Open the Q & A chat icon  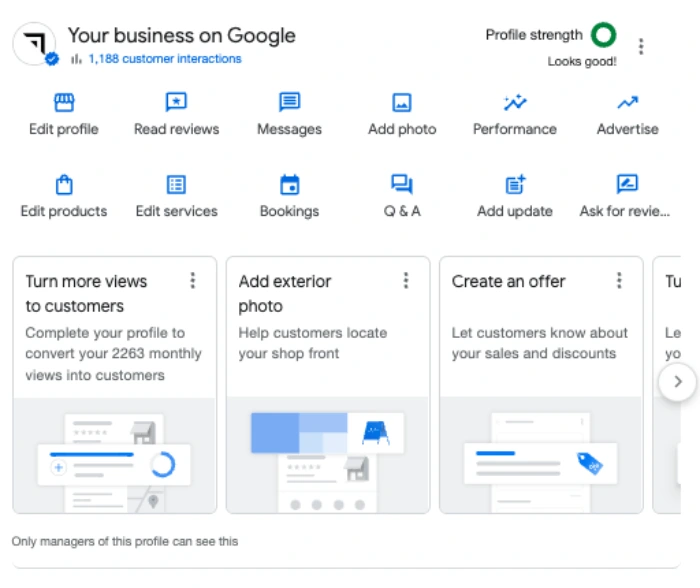tap(402, 184)
